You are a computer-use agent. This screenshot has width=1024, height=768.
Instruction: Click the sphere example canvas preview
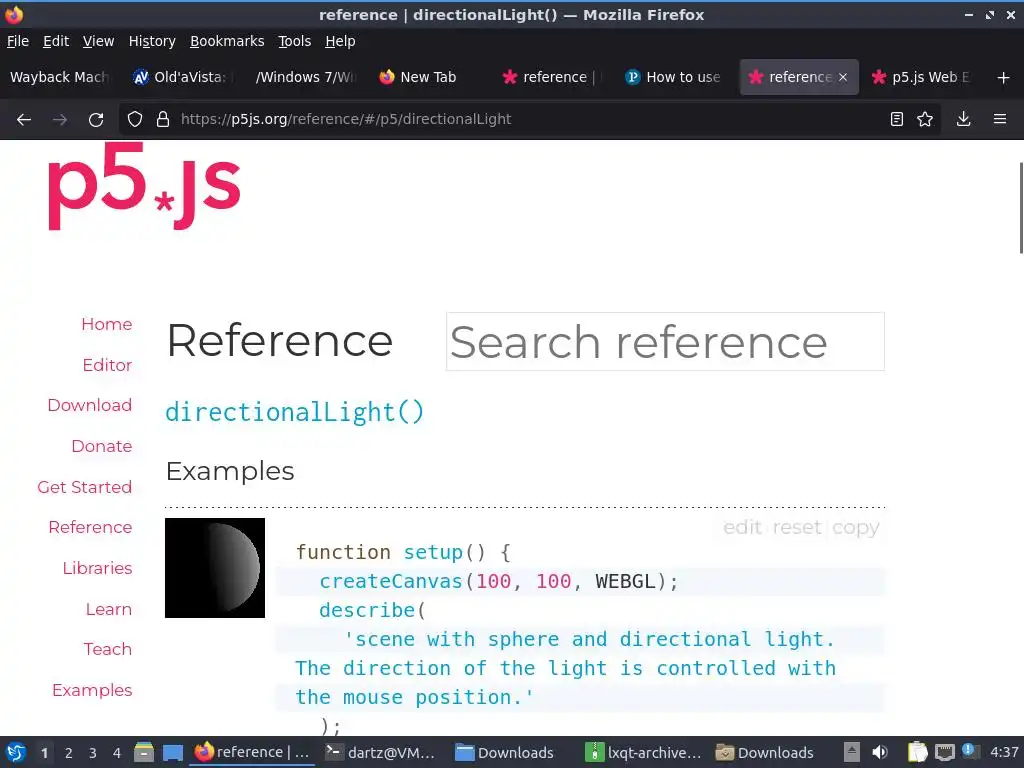tap(215, 568)
